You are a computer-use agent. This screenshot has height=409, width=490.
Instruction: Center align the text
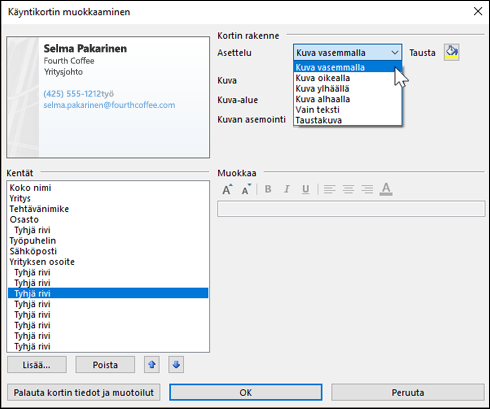click(x=348, y=189)
